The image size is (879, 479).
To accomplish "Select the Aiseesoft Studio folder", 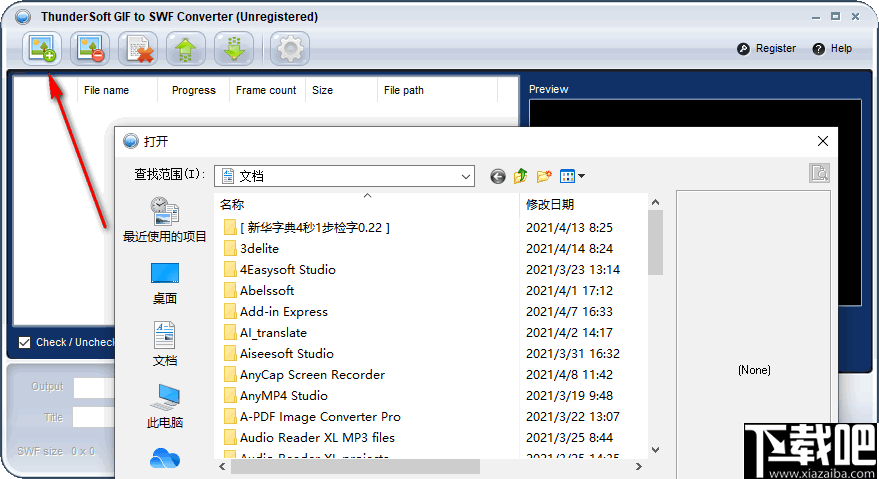I will point(279,354).
